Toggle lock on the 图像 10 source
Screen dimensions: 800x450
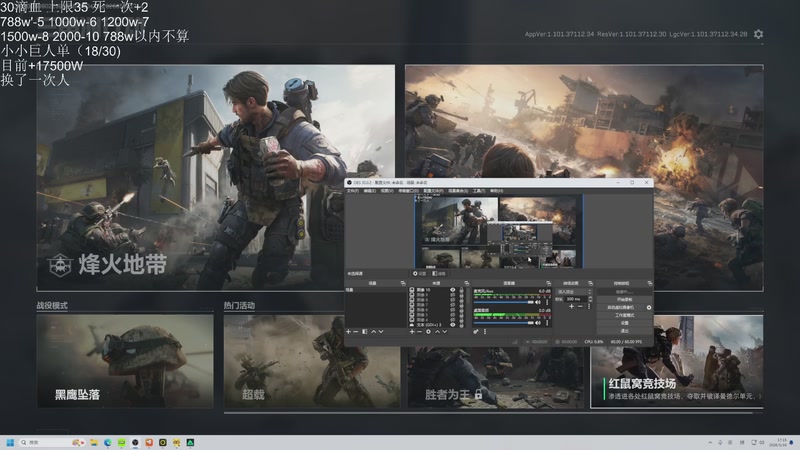pyautogui.click(x=462, y=290)
